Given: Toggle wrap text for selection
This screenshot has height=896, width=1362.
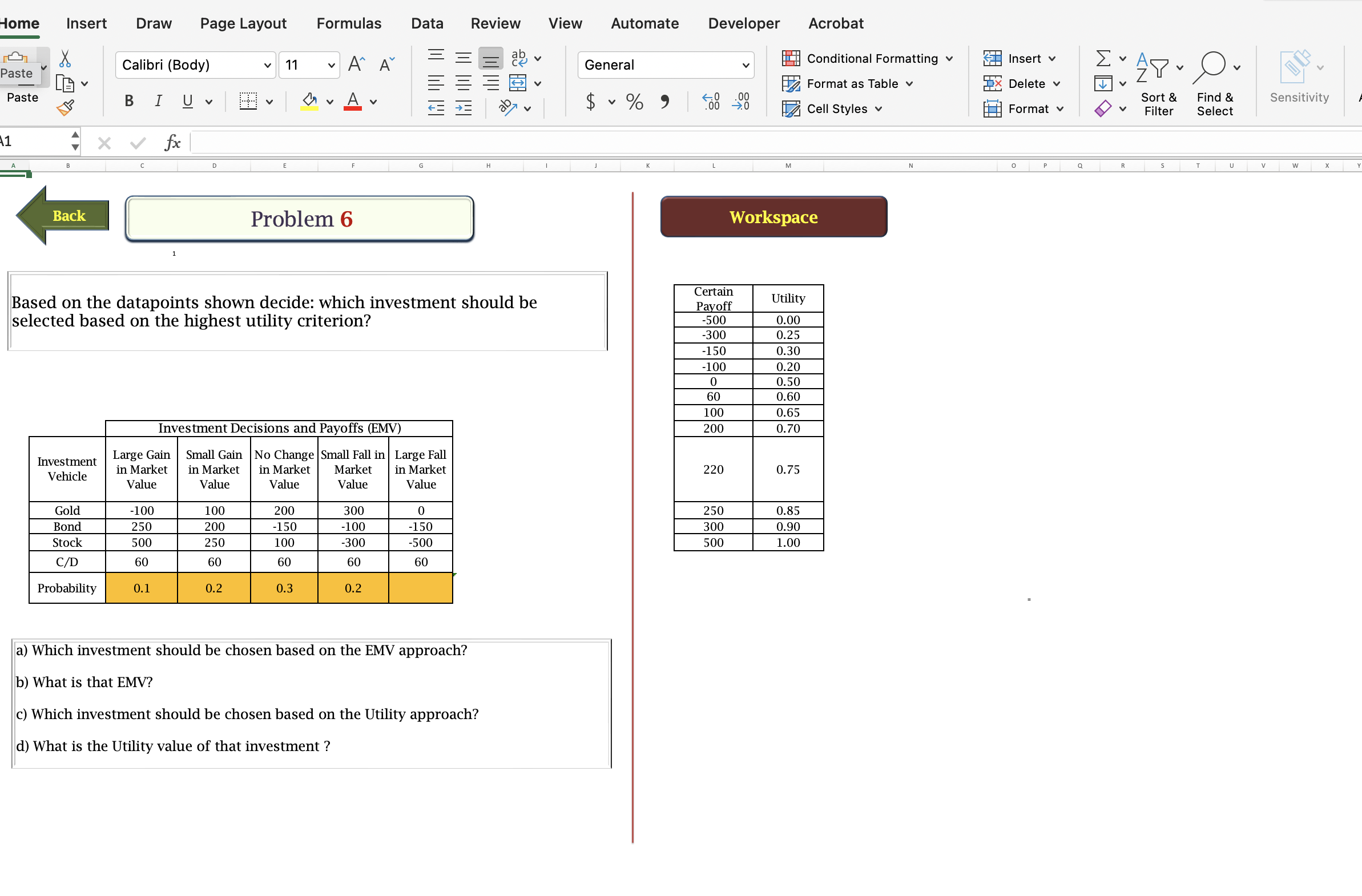Looking at the screenshot, I should (x=519, y=58).
